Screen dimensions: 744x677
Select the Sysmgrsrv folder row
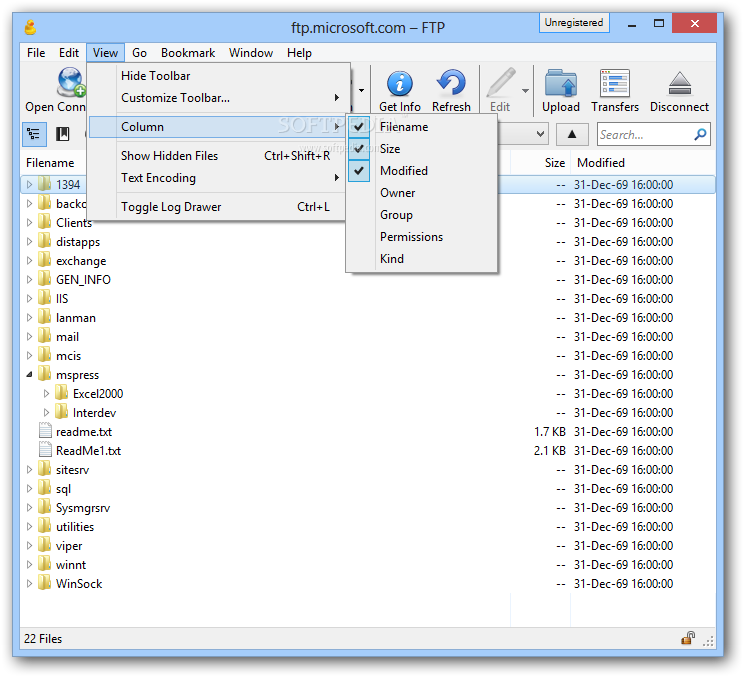tap(368, 508)
